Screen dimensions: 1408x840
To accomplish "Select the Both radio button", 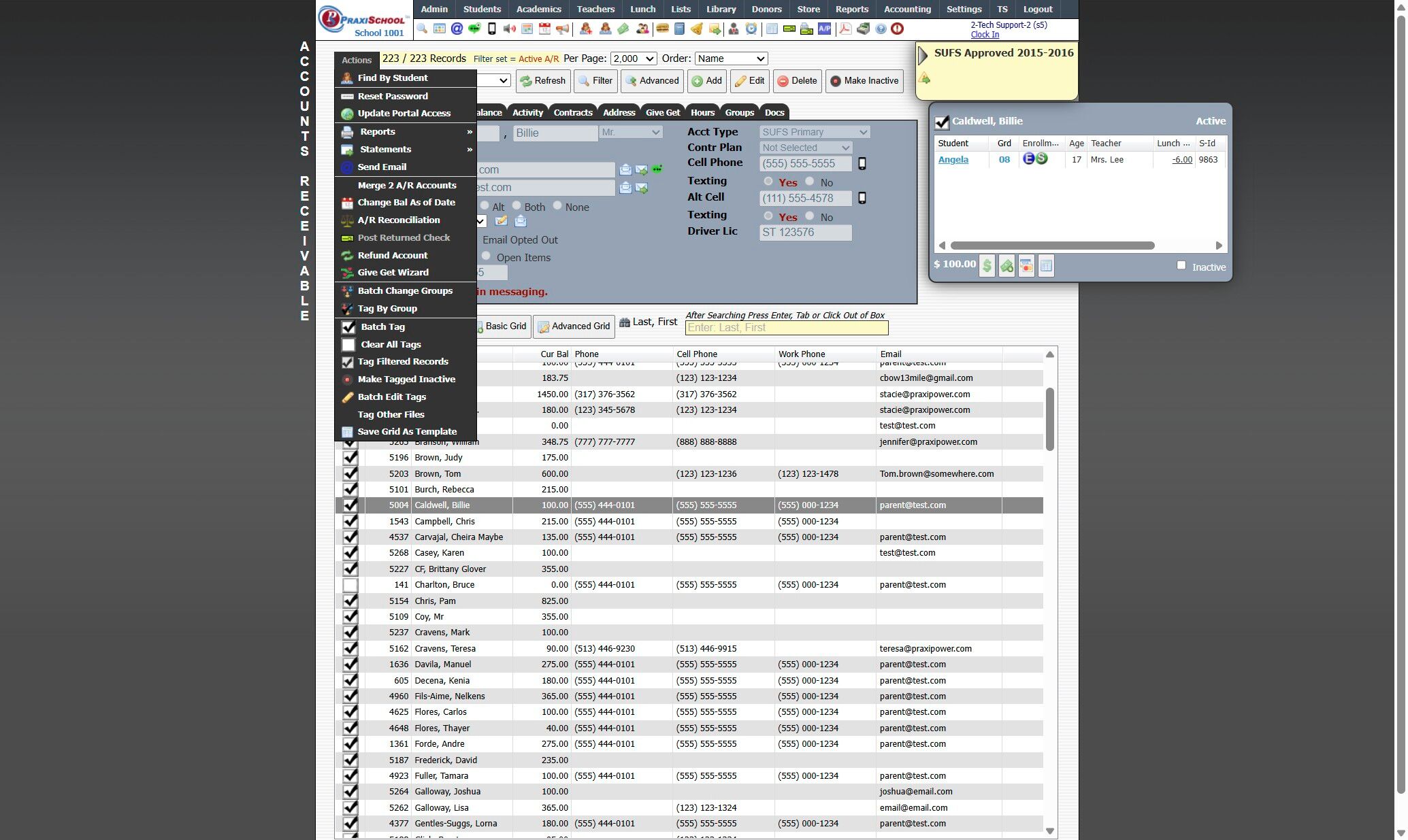I will (x=517, y=205).
